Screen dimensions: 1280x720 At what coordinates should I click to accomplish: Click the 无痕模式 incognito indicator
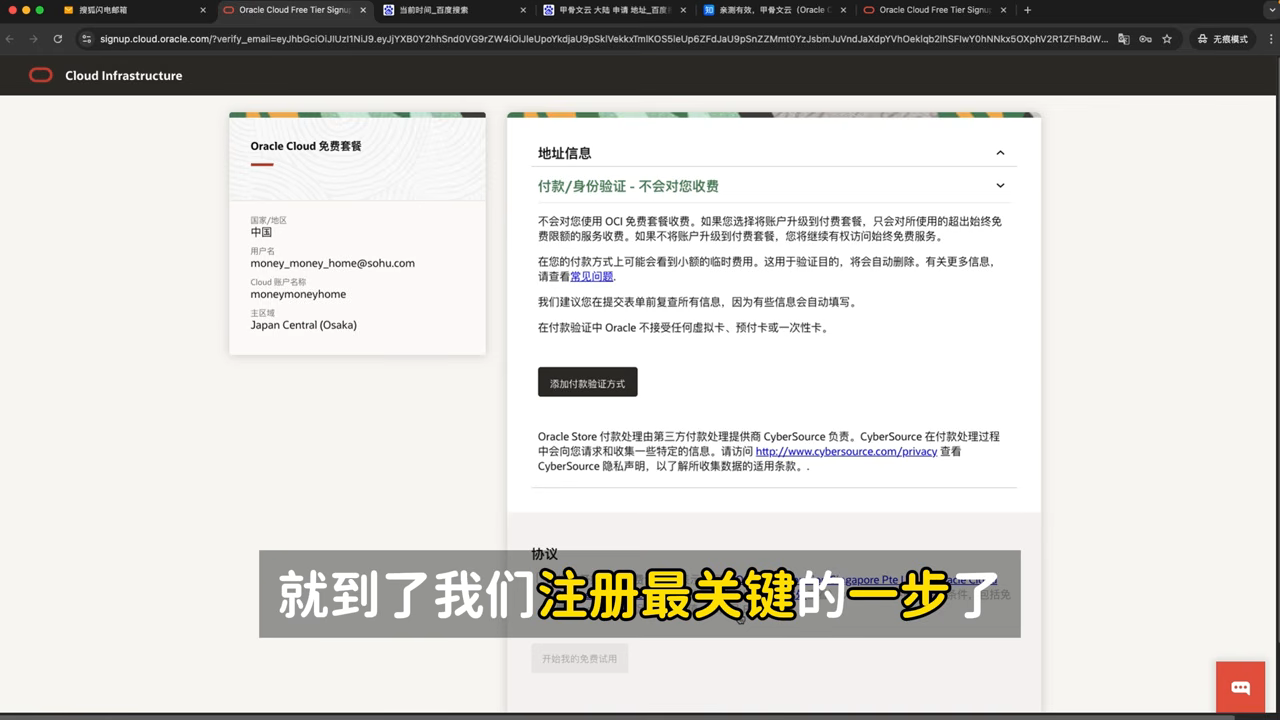(1223, 39)
